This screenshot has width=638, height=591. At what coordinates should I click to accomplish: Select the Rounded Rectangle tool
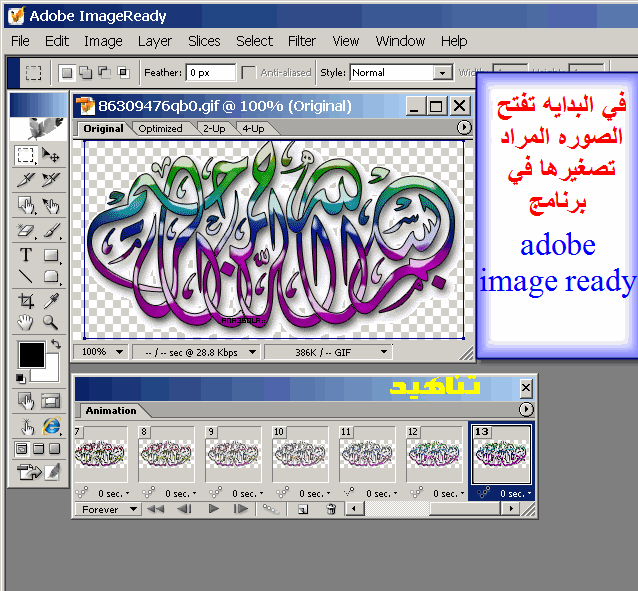pyautogui.click(x=51, y=276)
